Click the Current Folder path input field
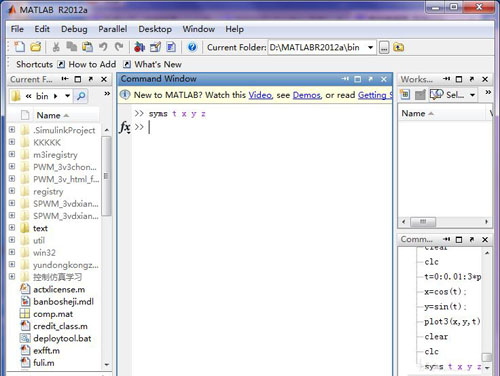 click(317, 47)
